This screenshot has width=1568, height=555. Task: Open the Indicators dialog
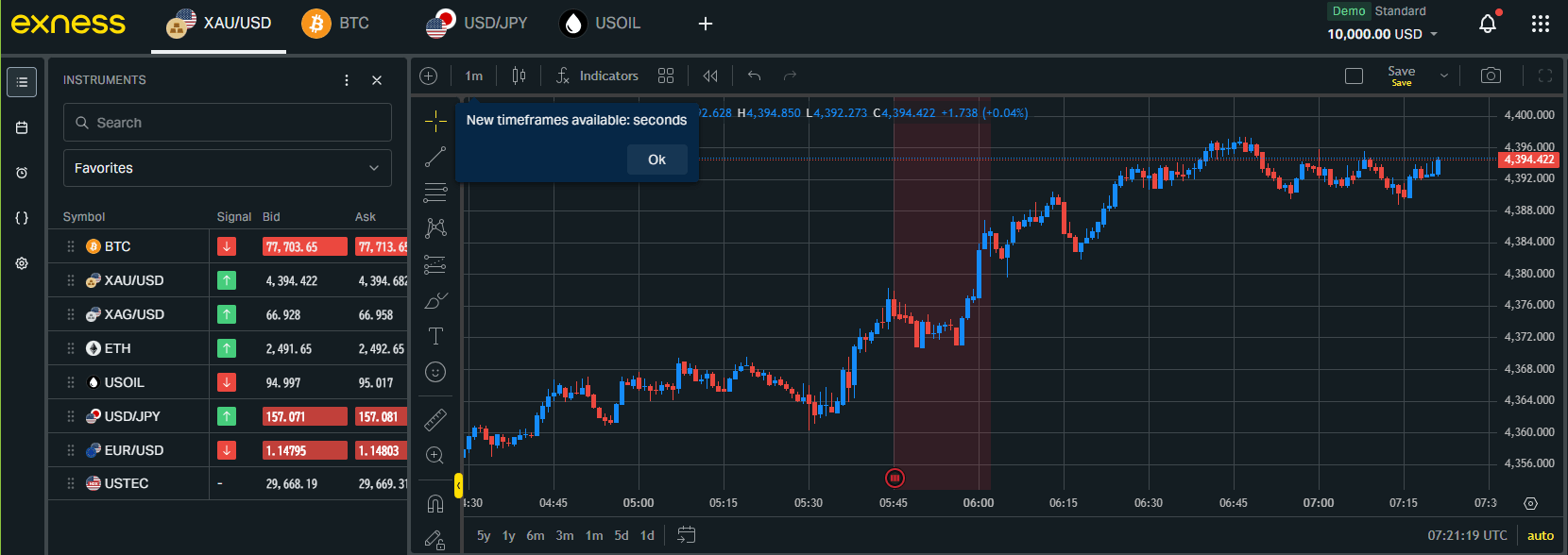tap(597, 76)
